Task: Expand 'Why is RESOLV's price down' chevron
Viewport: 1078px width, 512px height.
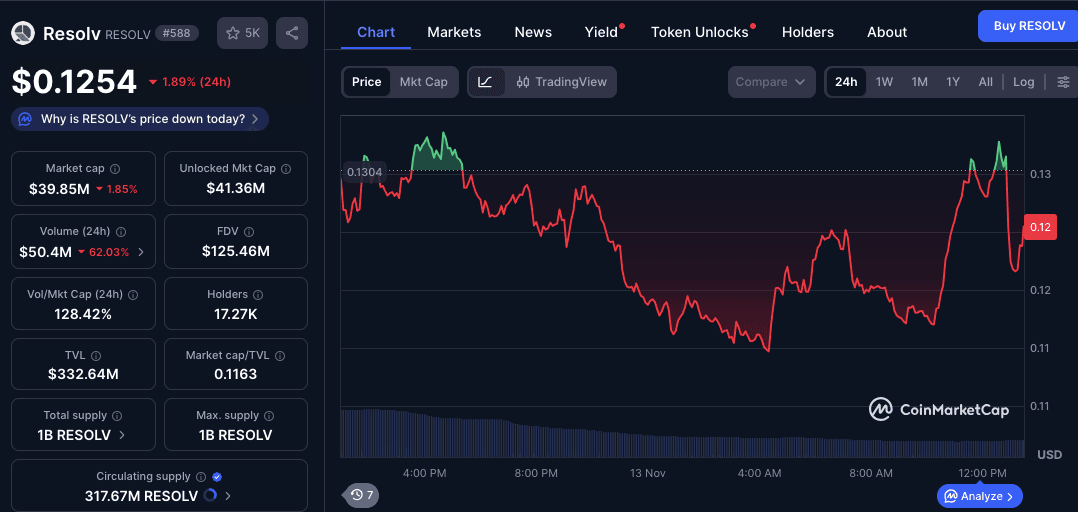Action: coord(254,119)
